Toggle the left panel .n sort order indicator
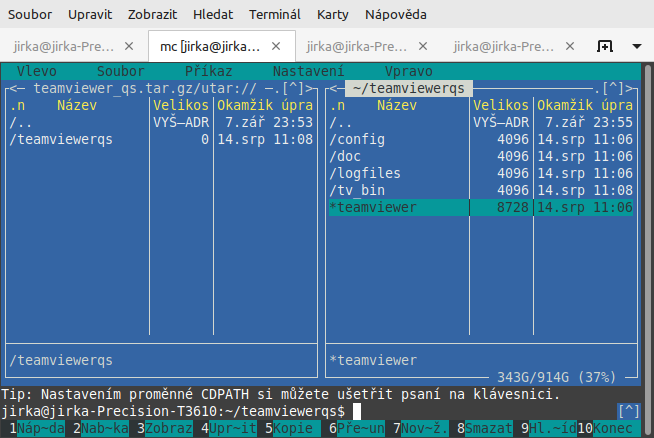 coord(17,105)
